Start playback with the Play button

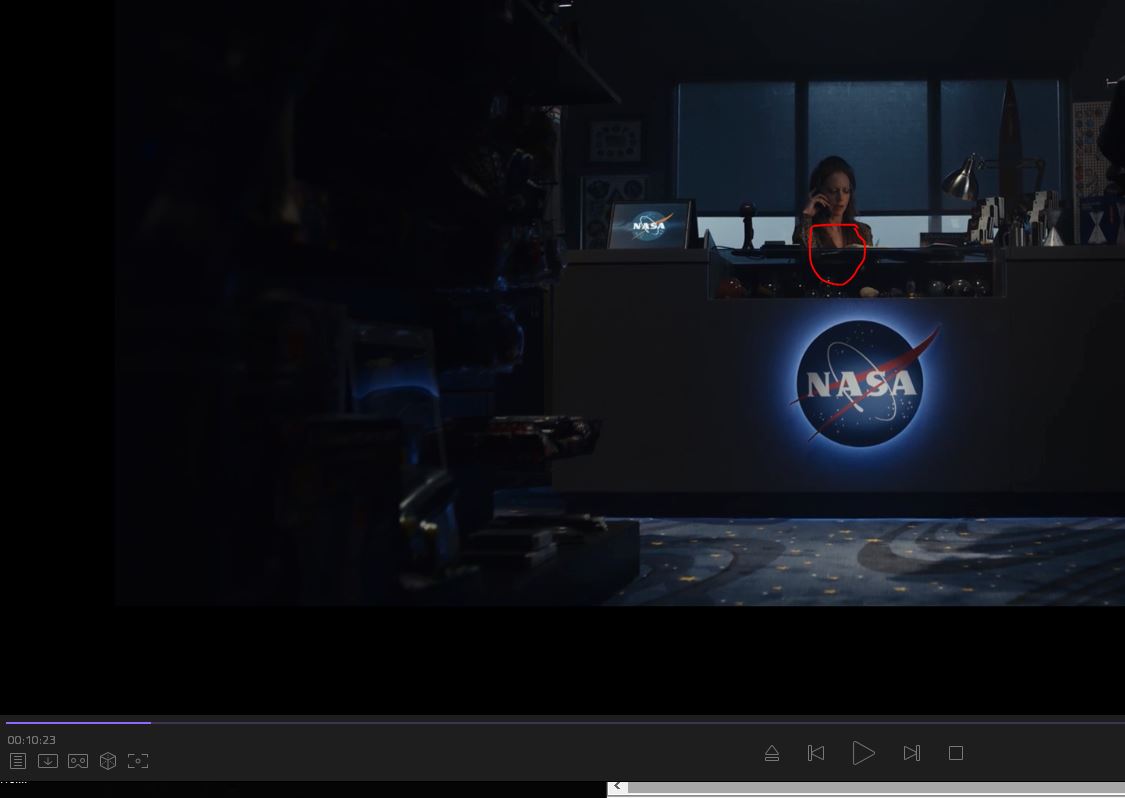(863, 753)
